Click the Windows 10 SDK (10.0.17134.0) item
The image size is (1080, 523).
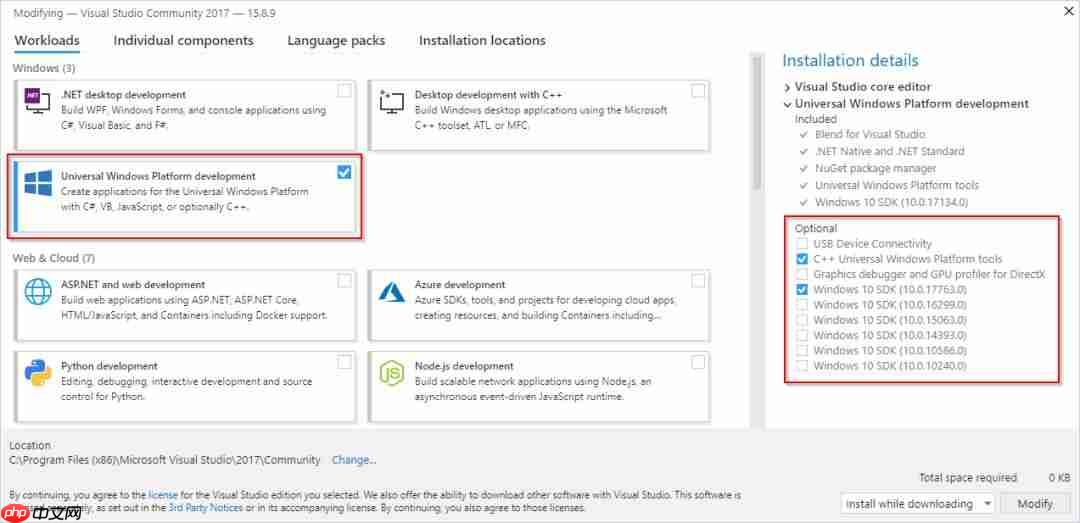(x=891, y=203)
